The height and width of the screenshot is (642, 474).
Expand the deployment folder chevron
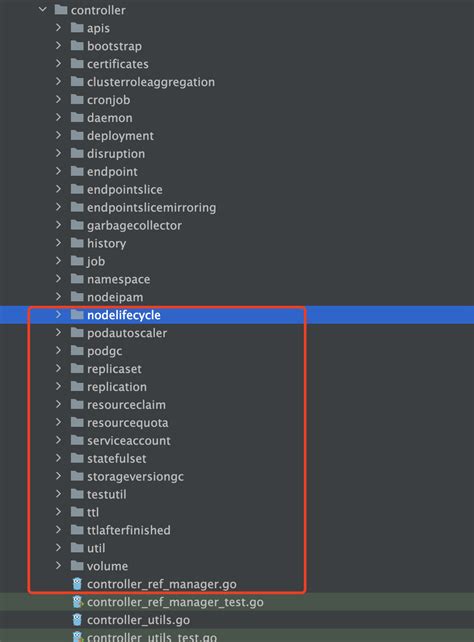(x=59, y=135)
